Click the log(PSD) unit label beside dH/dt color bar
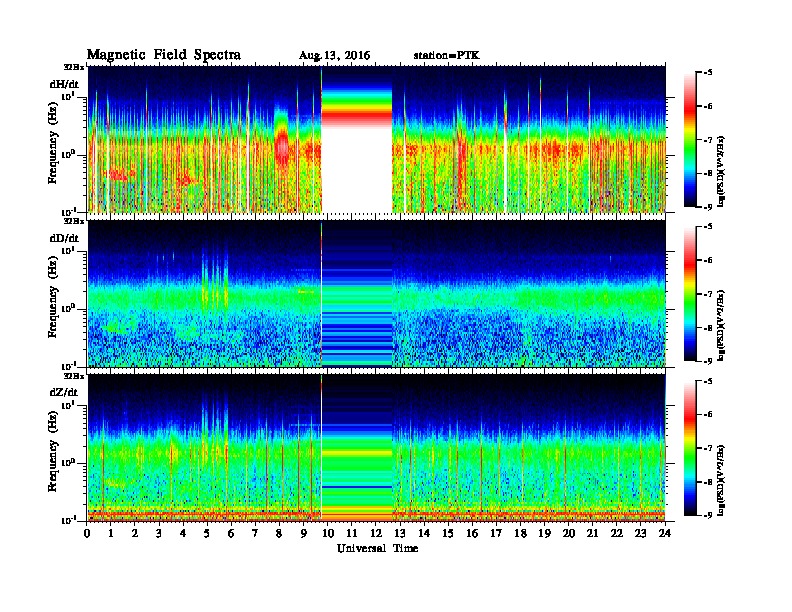 [x=722, y=170]
